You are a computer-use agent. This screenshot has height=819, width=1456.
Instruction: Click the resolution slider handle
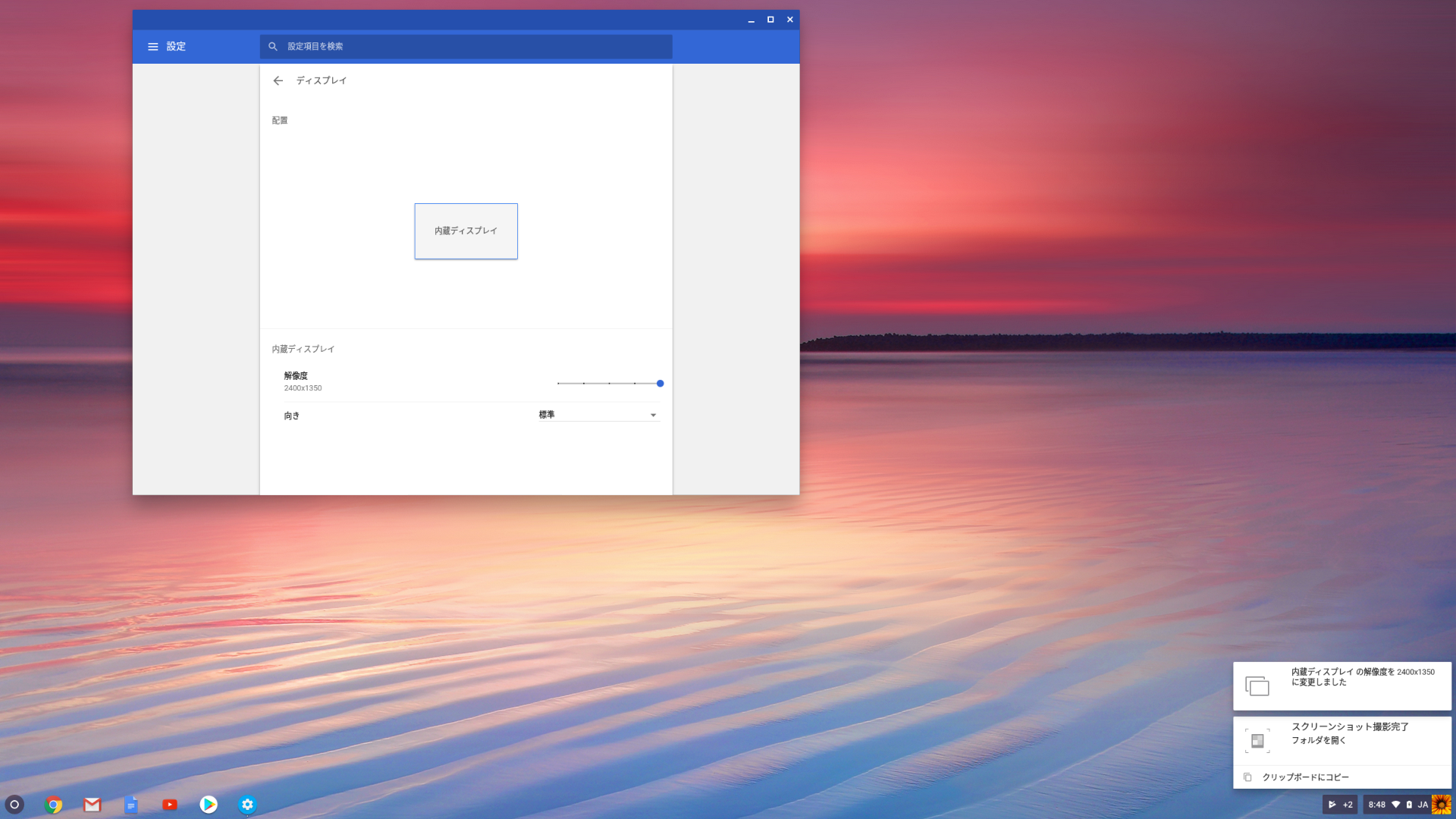(660, 384)
